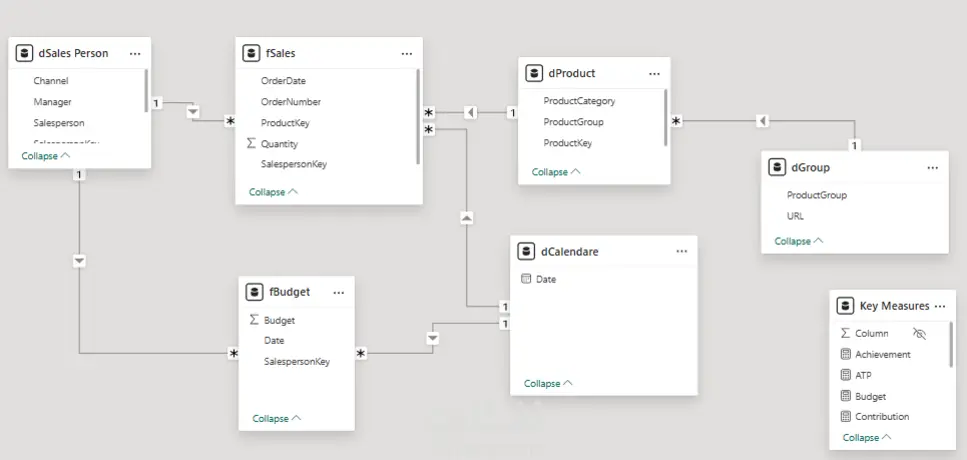The image size is (967, 460).
Task: Open more options menu for fBudget
Action: tap(338, 292)
